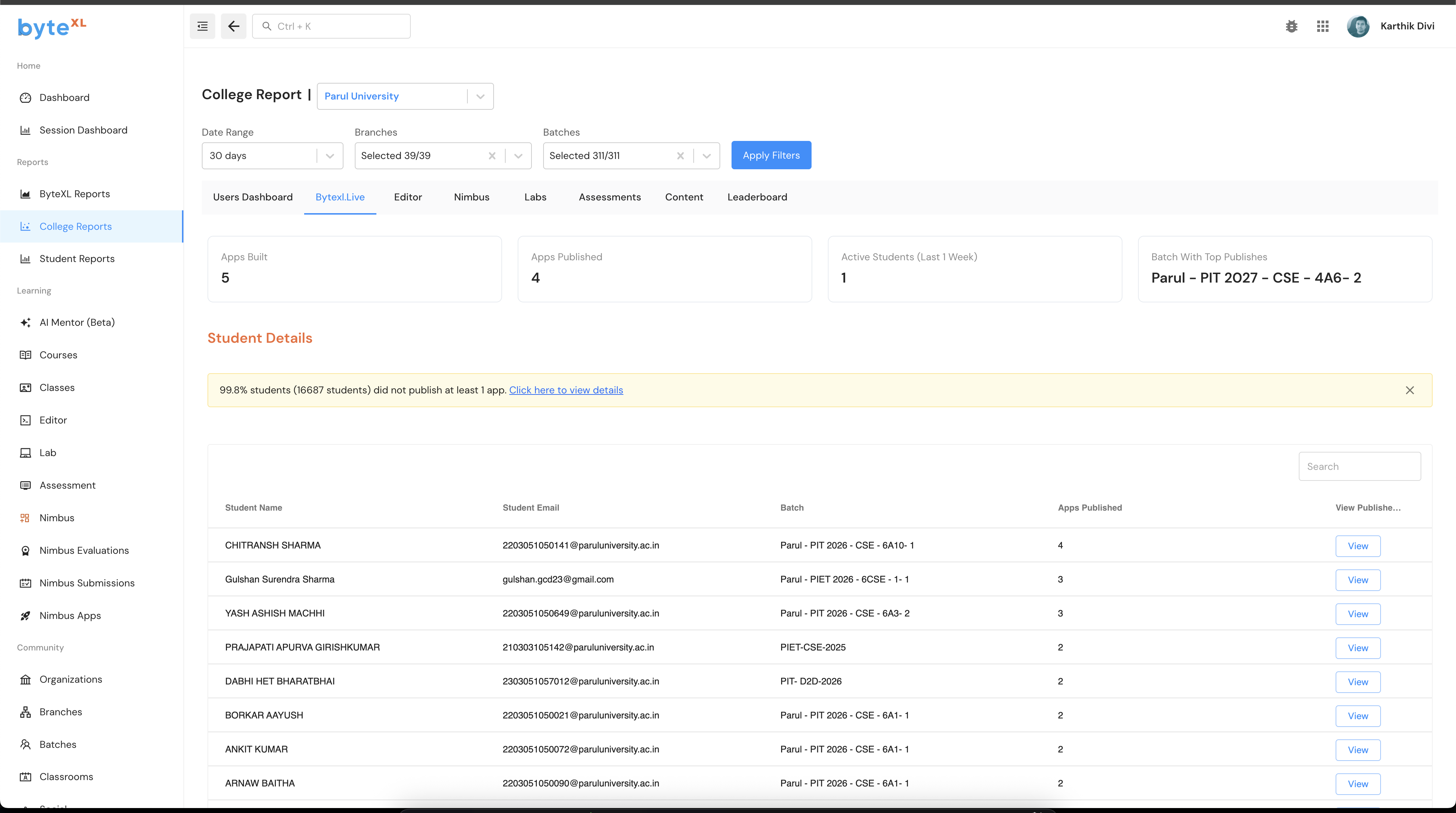Click Karthik Divi profile avatar
Viewport: 1456px width, 813px height.
1358,26
